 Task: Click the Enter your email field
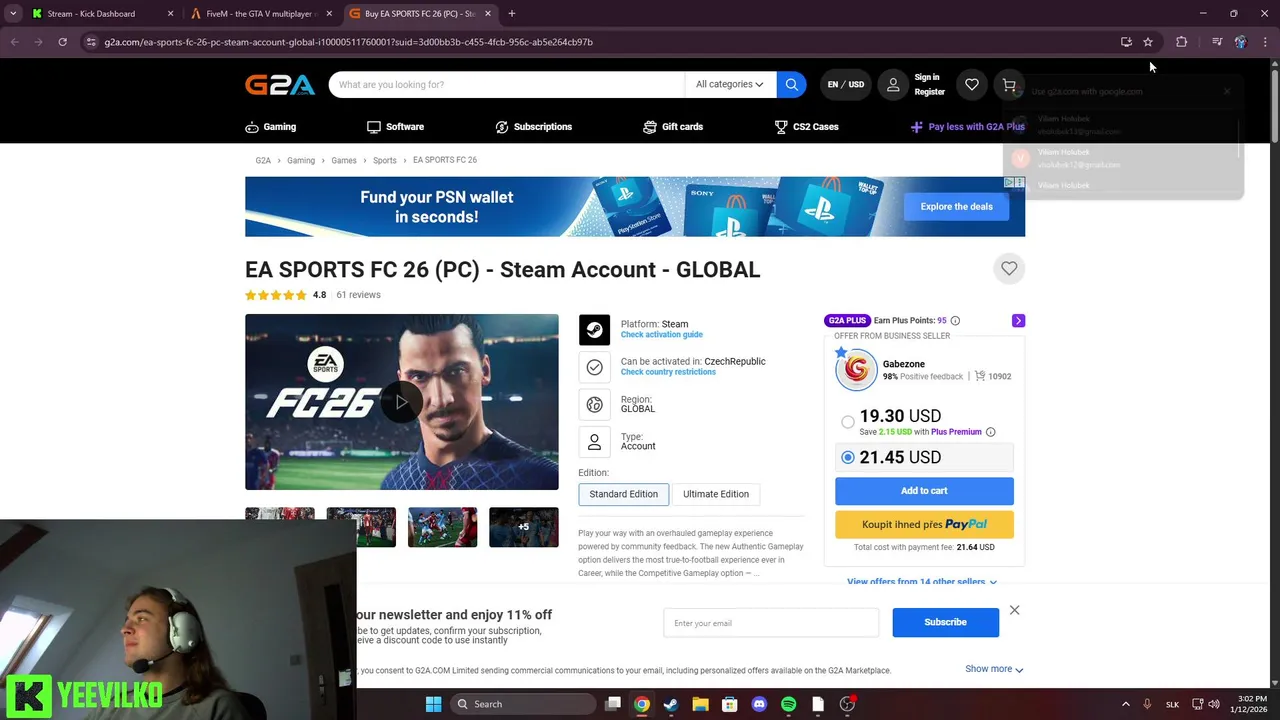point(771,623)
